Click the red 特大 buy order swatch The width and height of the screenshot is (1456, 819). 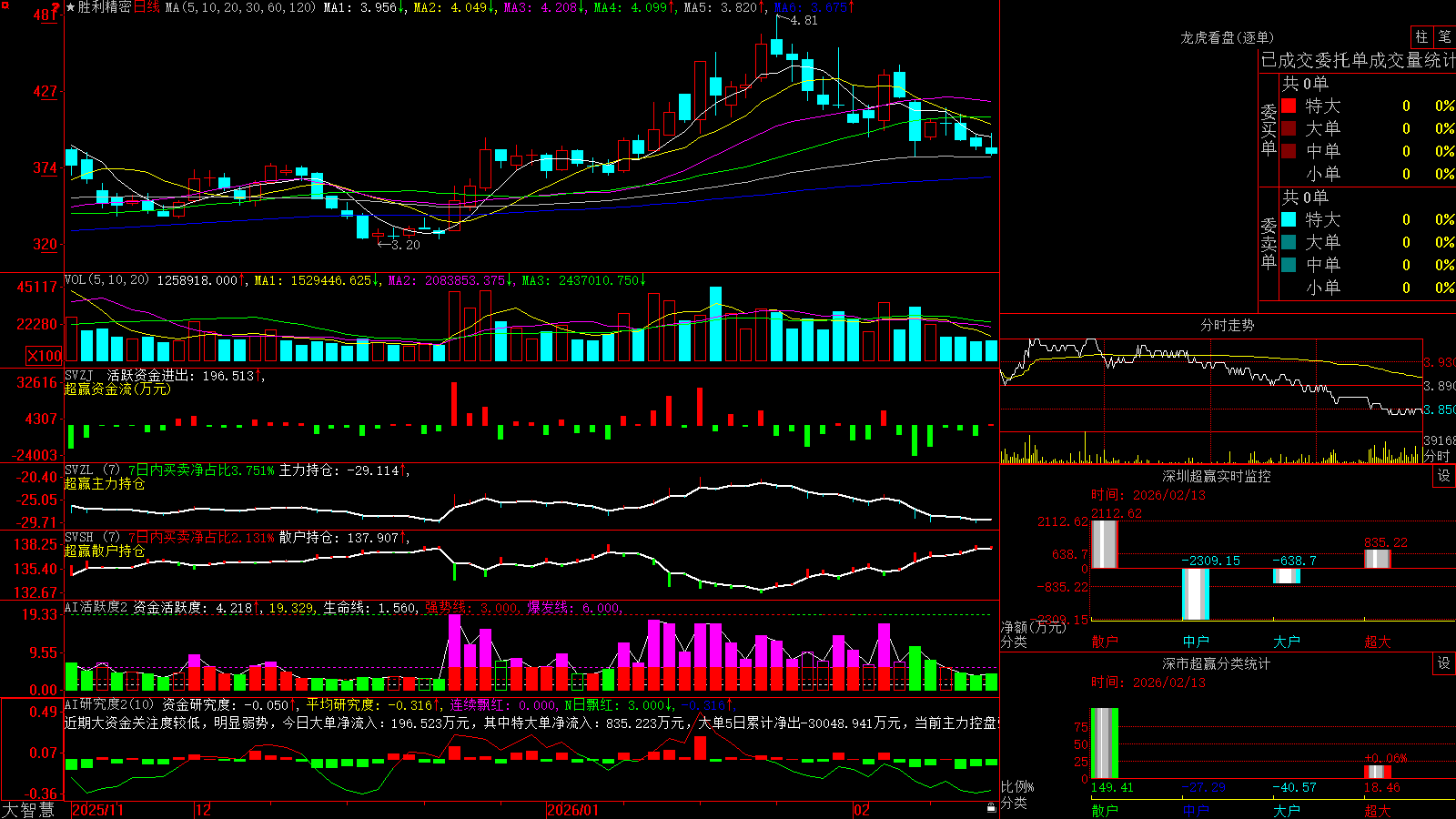coord(1289,106)
